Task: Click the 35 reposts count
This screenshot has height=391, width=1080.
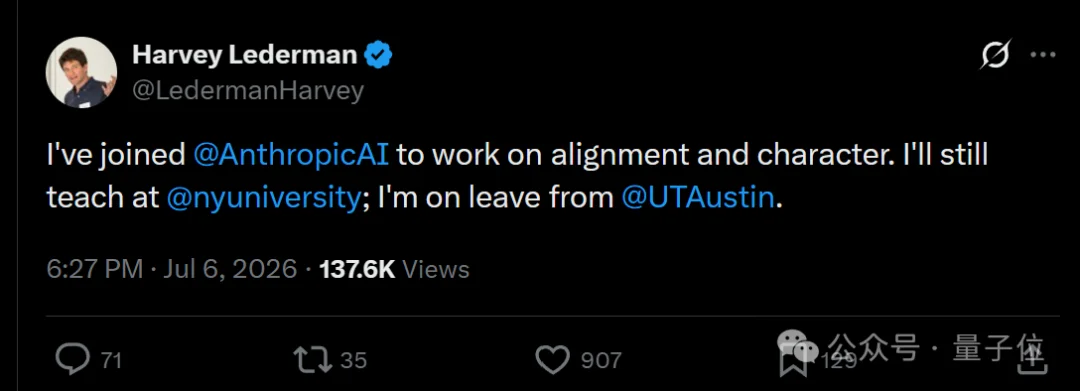Action: click(353, 360)
